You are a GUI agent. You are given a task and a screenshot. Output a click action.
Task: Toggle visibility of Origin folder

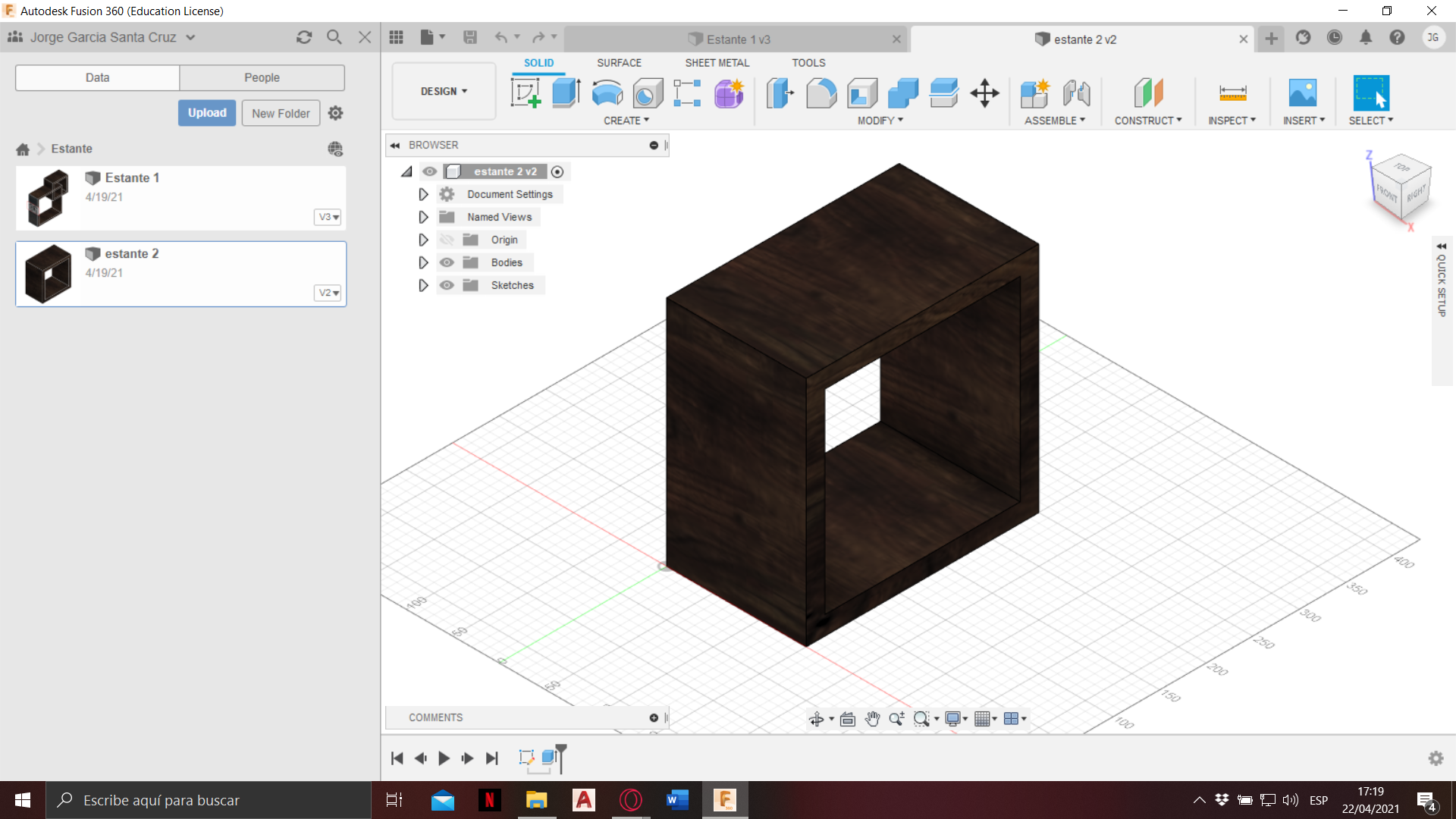click(447, 239)
